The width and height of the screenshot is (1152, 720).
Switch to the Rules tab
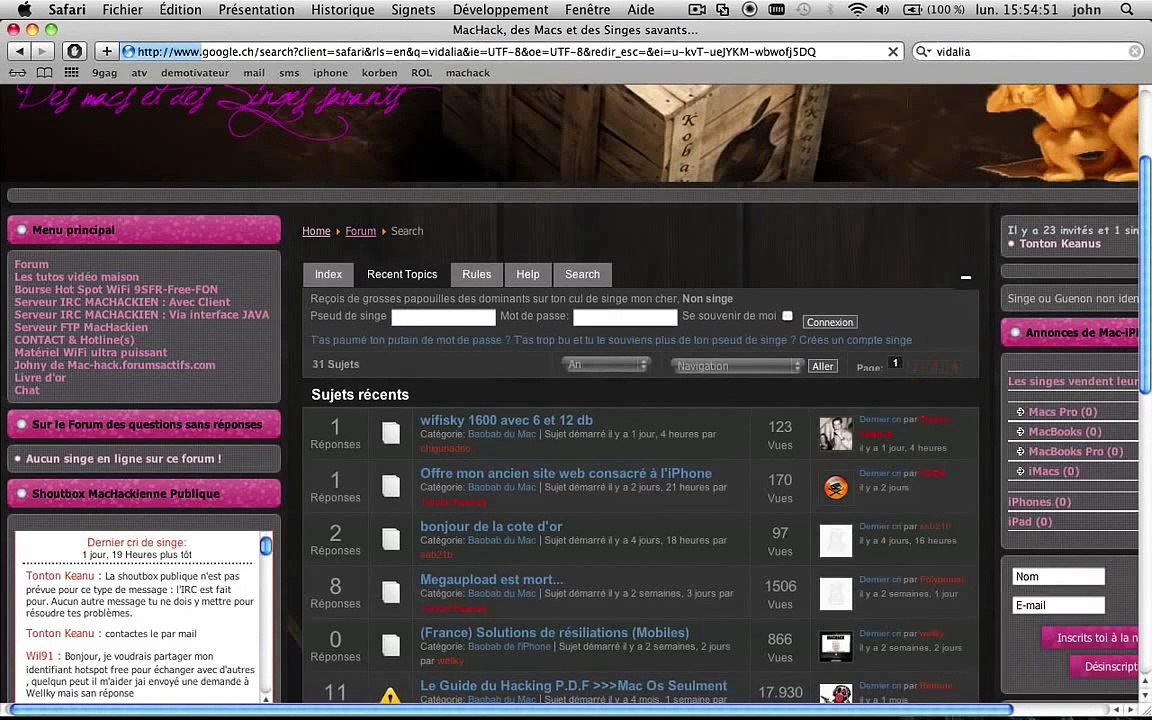tap(476, 274)
